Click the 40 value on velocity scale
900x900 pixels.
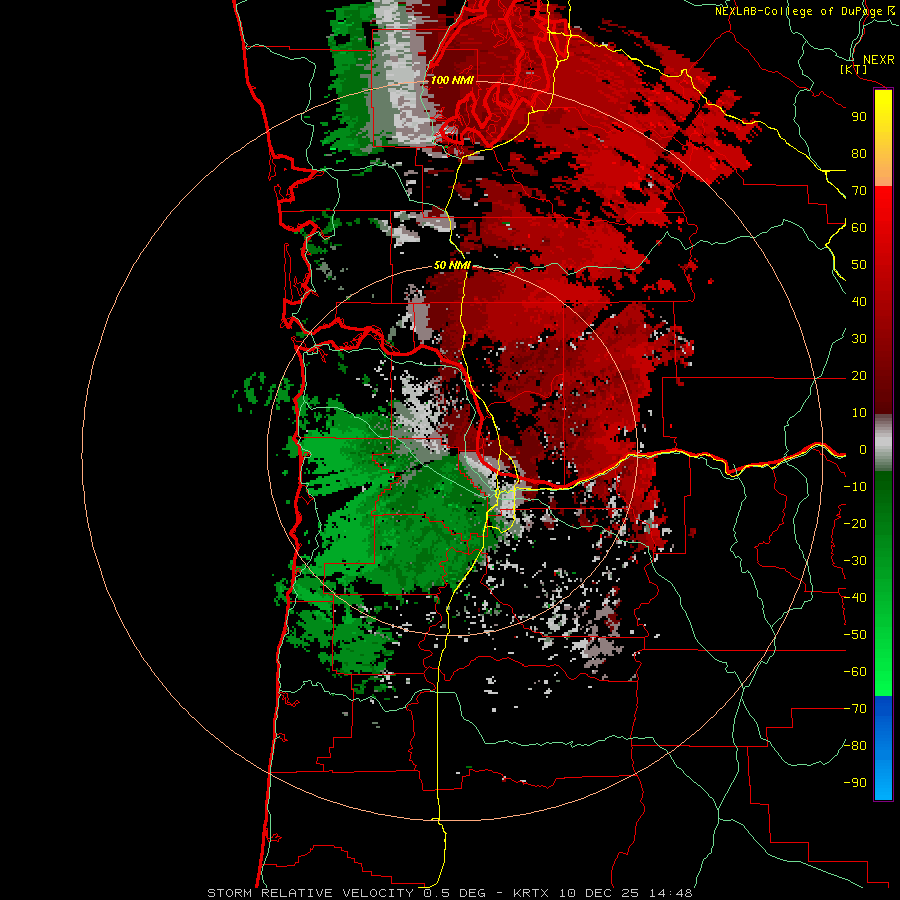859,302
